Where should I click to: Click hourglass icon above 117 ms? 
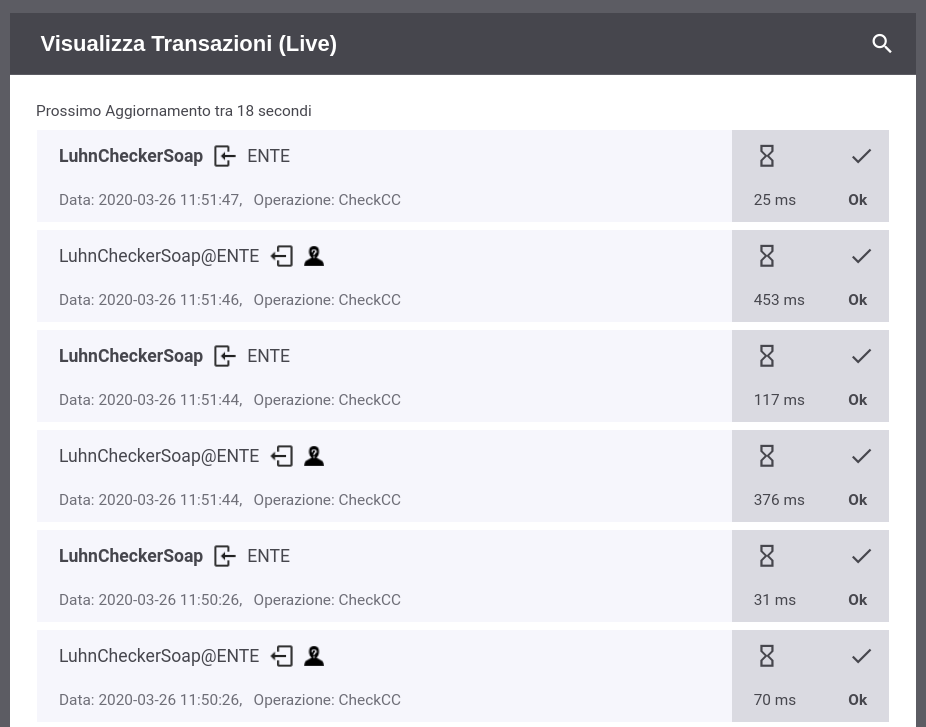[767, 356]
